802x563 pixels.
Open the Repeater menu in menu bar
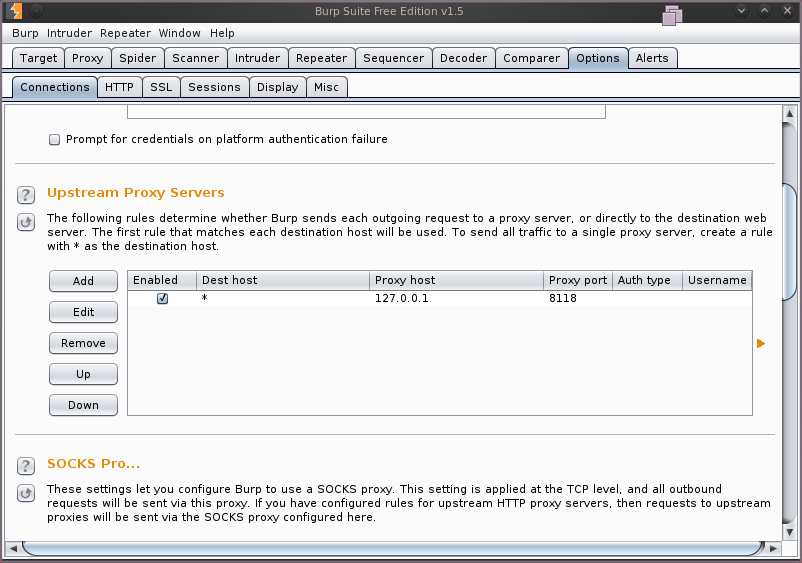(125, 33)
